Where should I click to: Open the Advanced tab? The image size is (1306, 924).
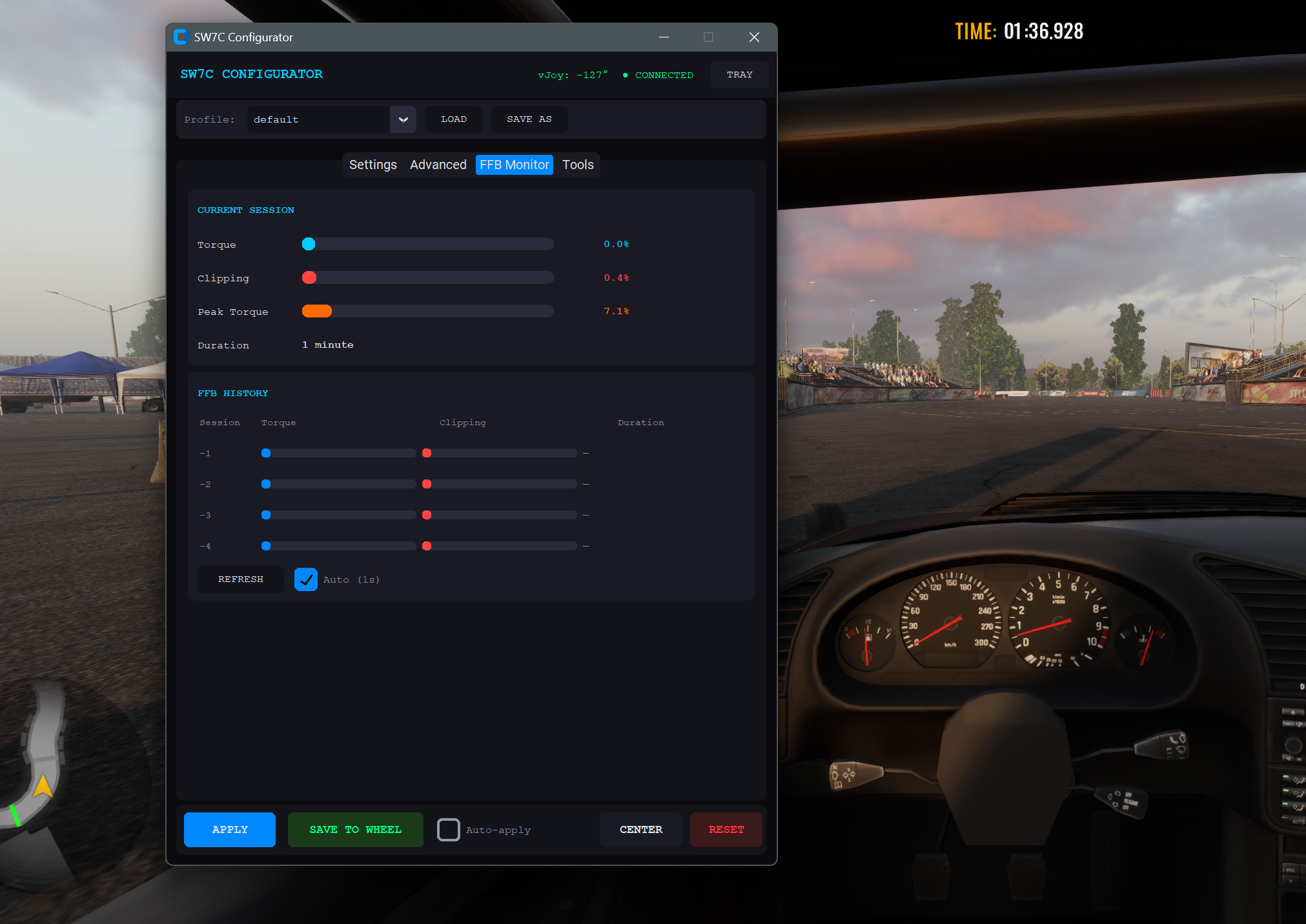(438, 165)
